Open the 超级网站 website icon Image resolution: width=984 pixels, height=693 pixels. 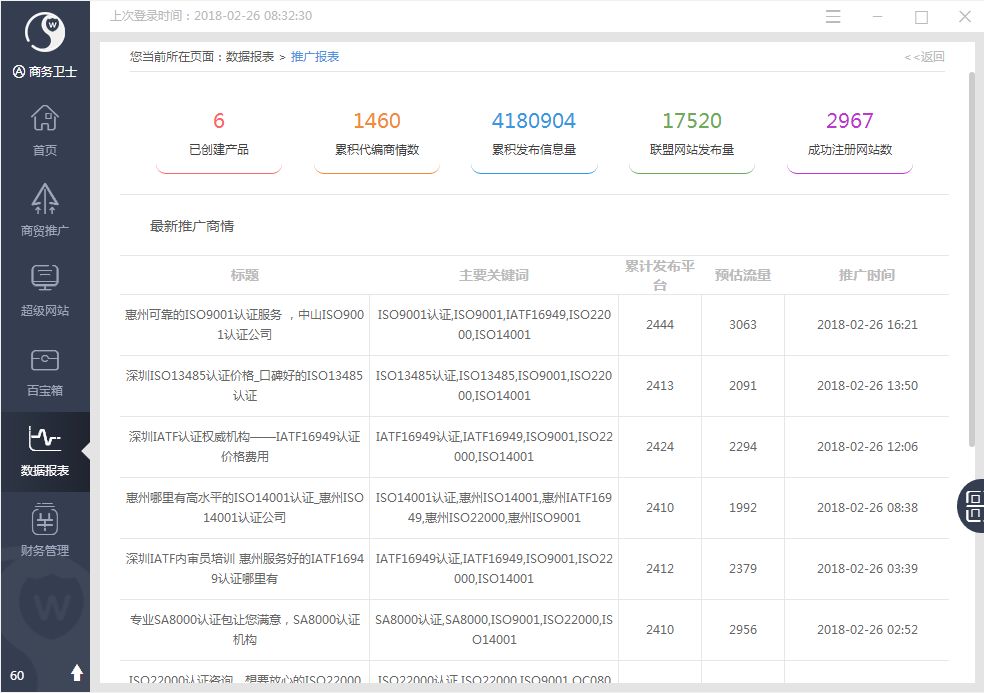[45, 287]
